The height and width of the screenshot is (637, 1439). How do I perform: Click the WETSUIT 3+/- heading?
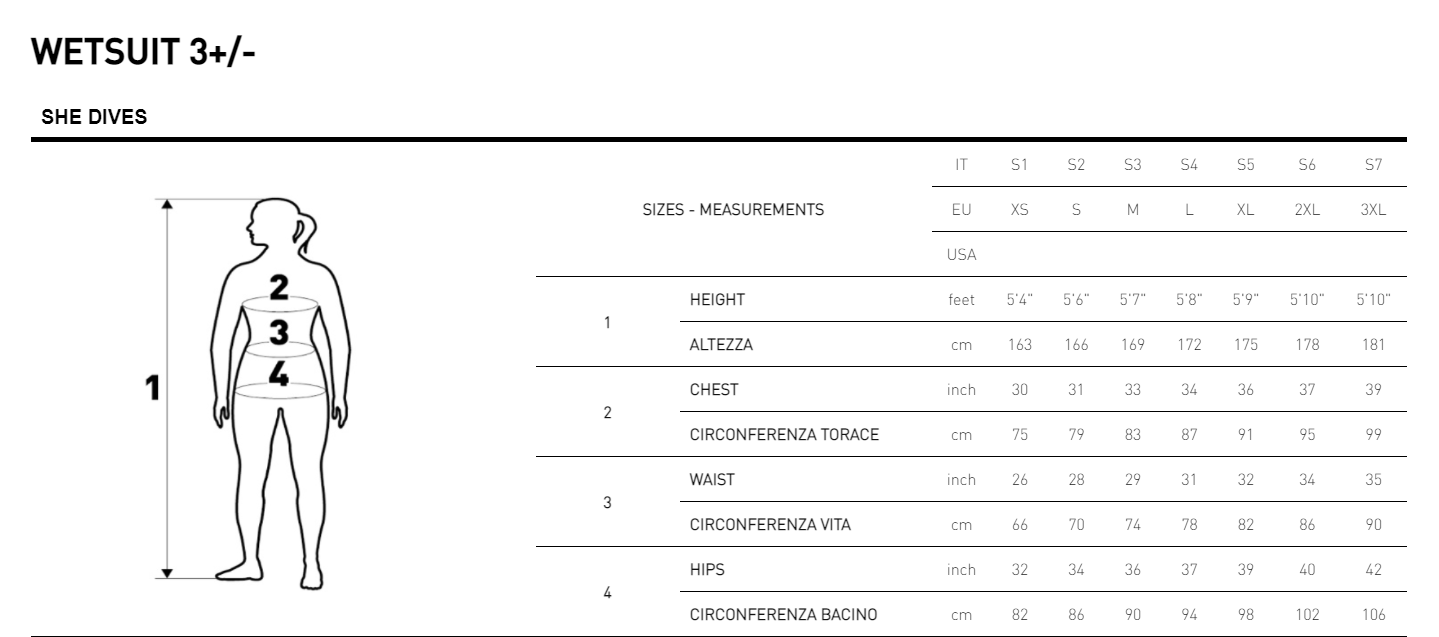[x=144, y=51]
